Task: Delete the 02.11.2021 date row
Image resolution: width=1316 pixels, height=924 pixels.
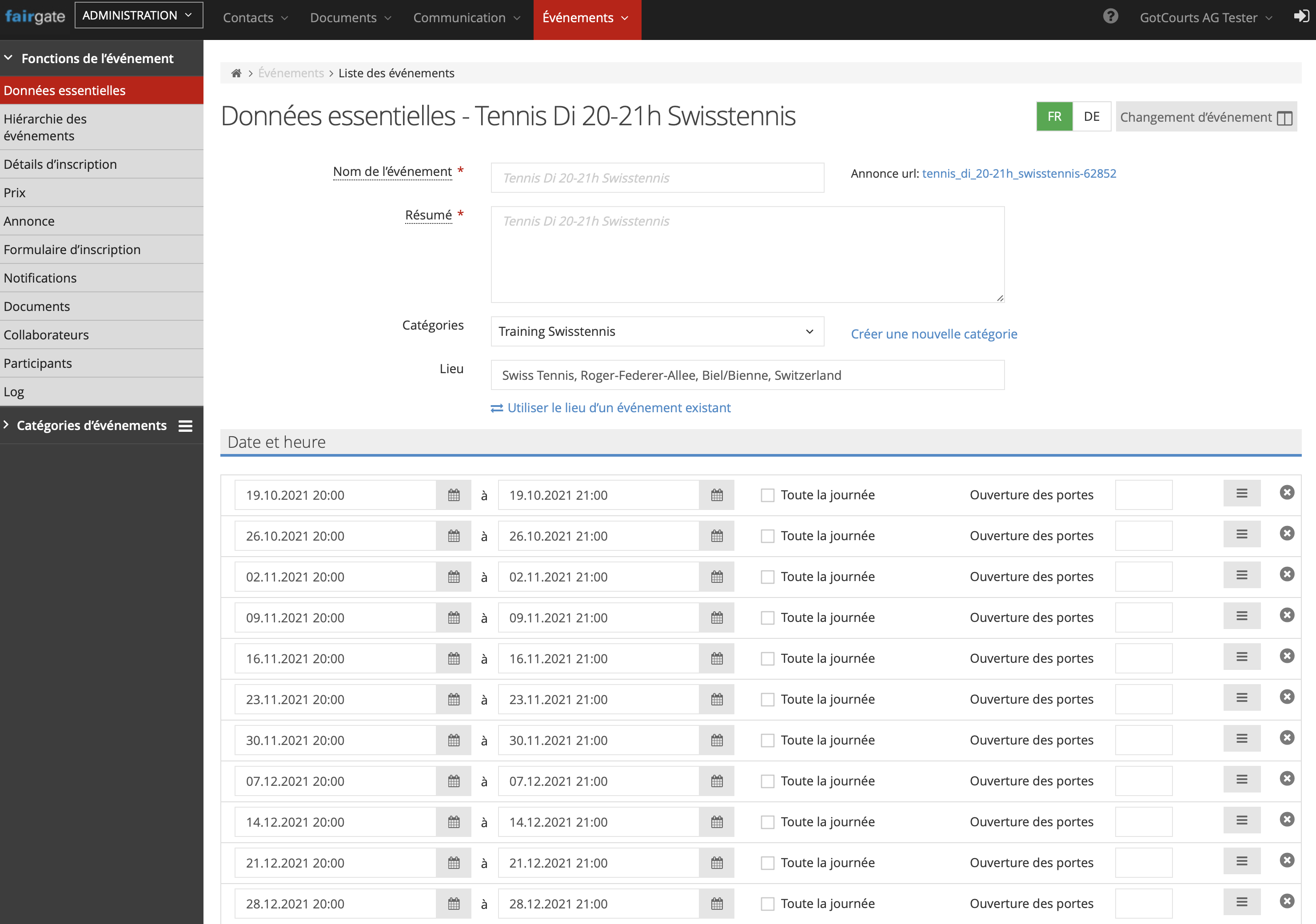Action: tap(1287, 574)
